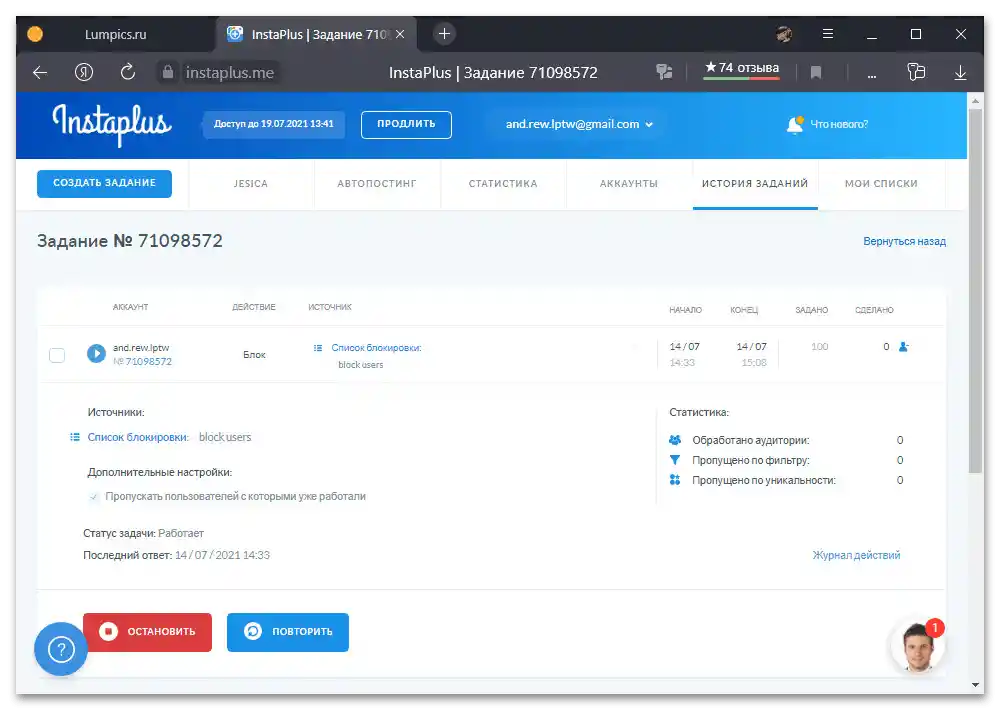Screen dimensions: 1000x710
Task: Click the Обработано аудитории people icon
Action: (675, 440)
